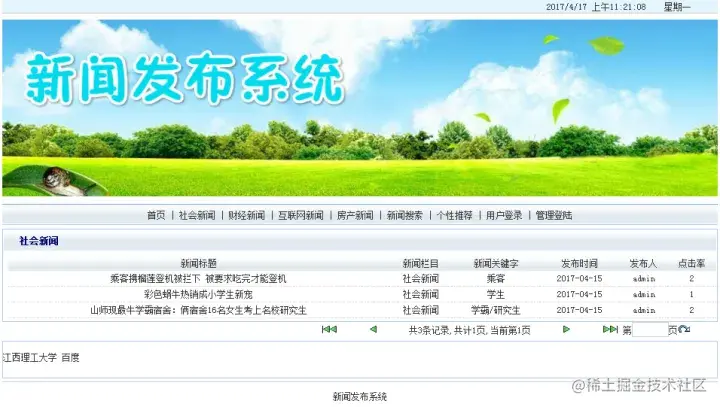Click 星期一 weekday text at top

click(x=677, y=7)
